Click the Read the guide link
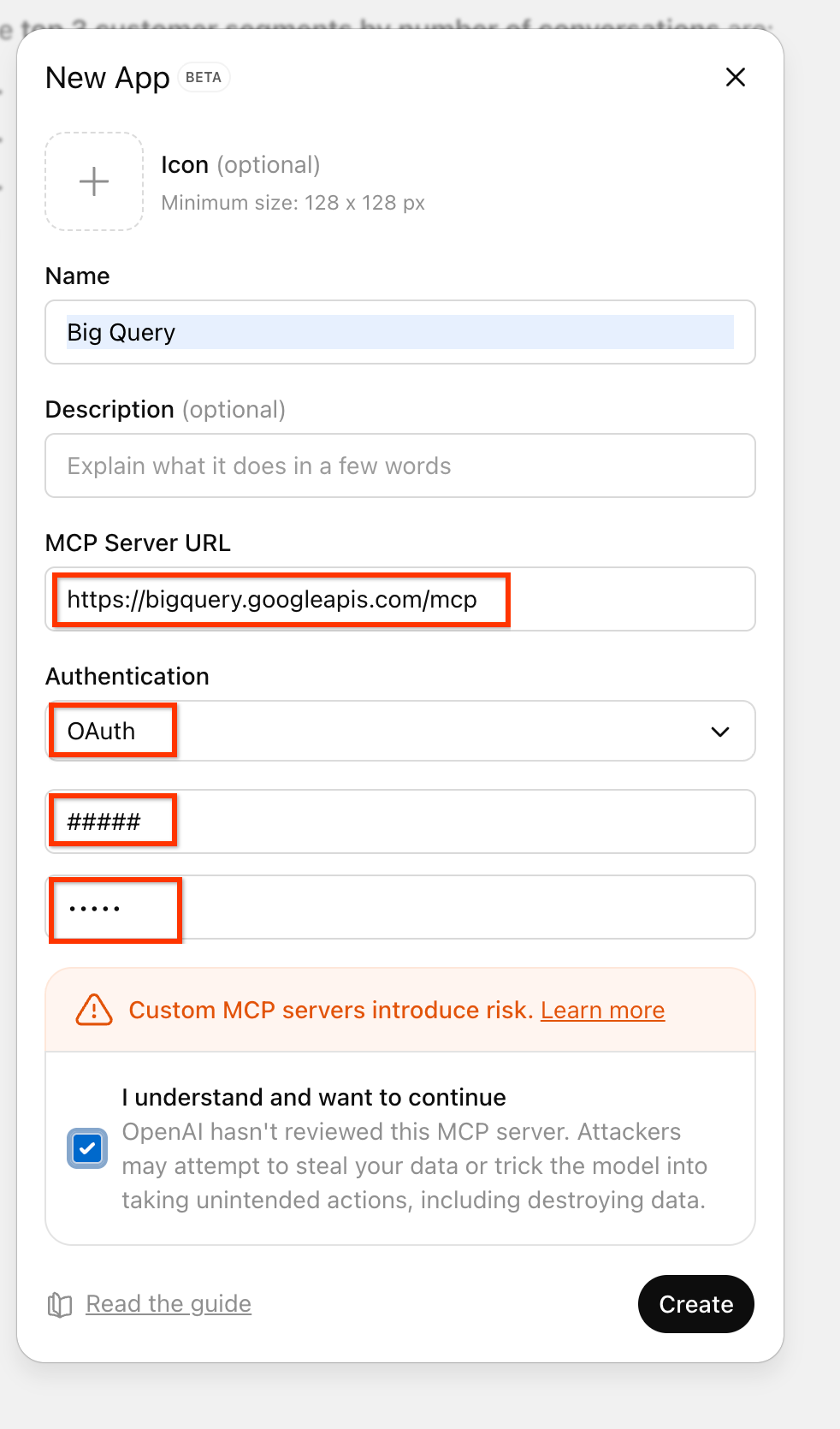 click(168, 1304)
